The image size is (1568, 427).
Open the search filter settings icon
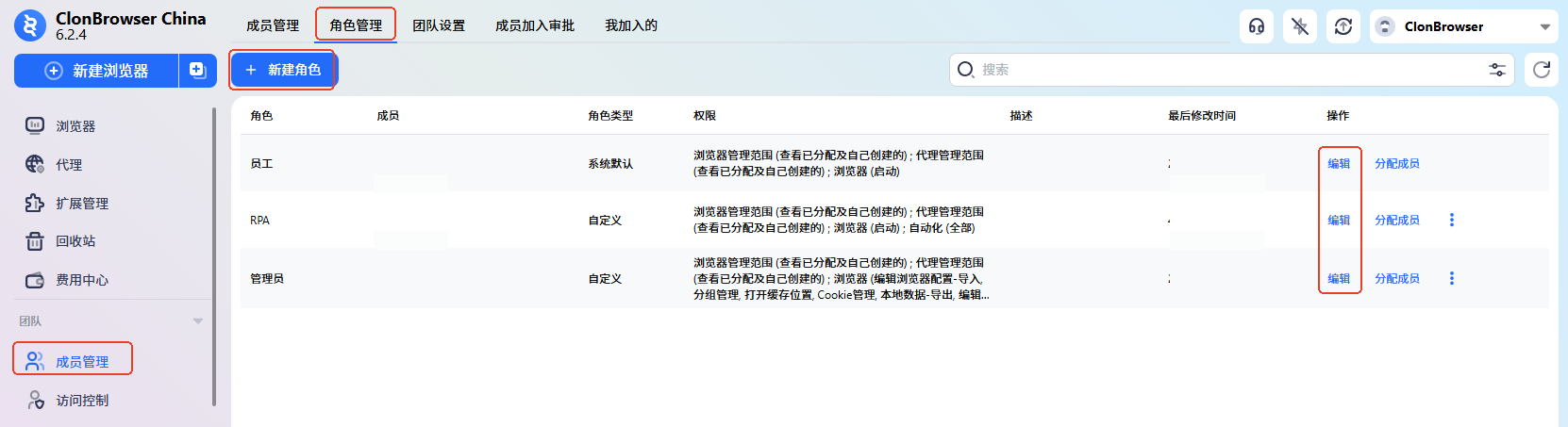[1497, 70]
